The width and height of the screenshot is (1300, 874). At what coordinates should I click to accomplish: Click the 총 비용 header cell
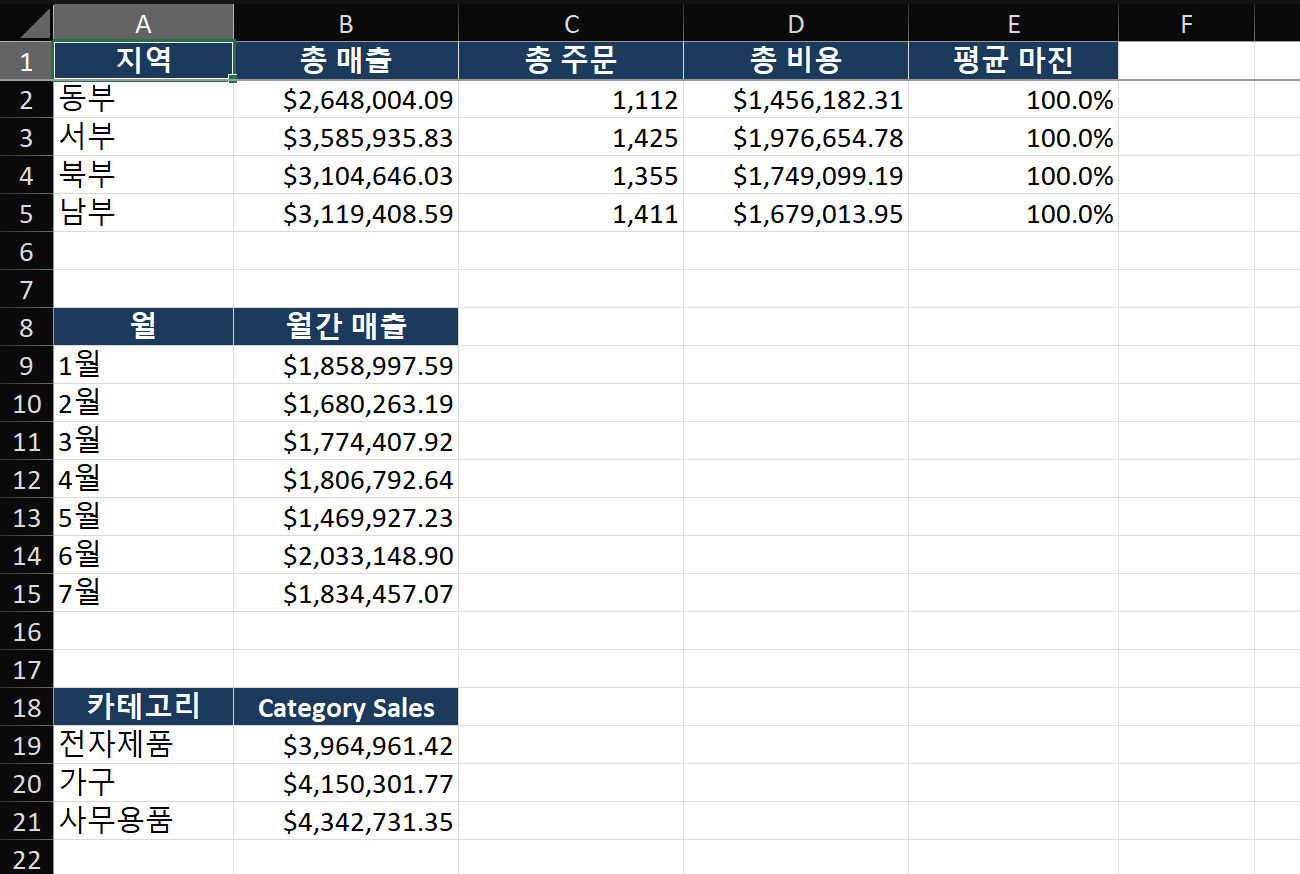[x=796, y=61]
